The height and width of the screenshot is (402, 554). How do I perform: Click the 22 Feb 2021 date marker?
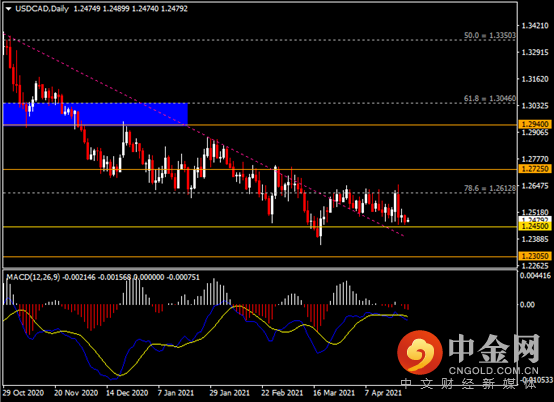tap(282, 393)
